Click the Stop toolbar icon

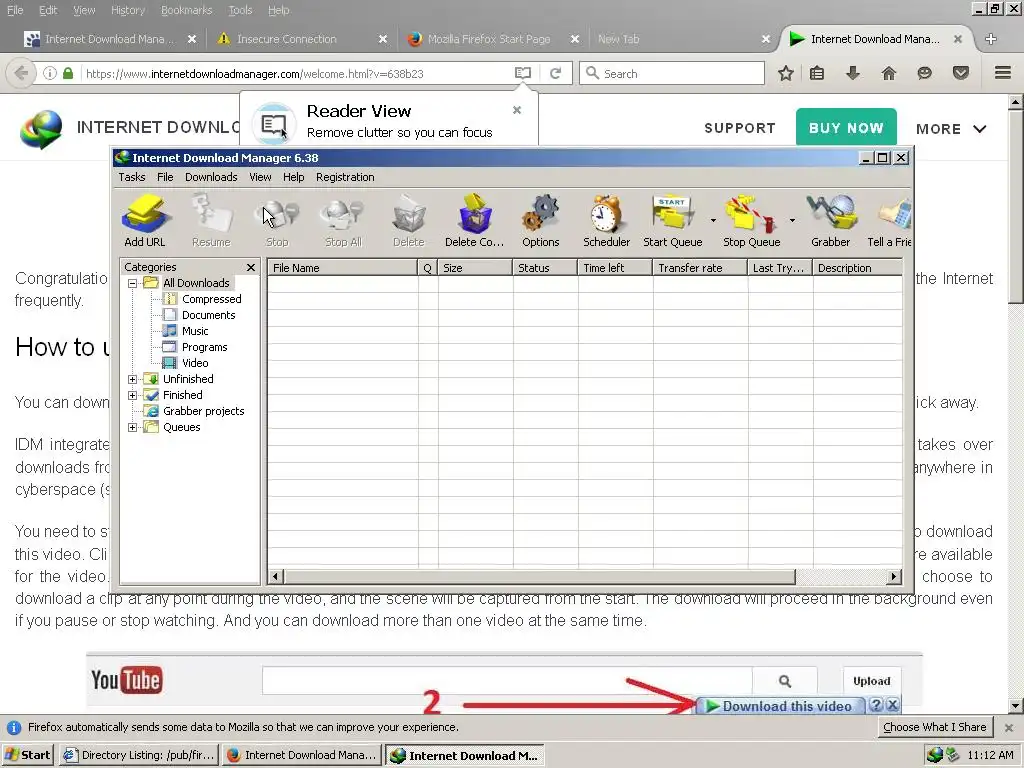pos(277,220)
